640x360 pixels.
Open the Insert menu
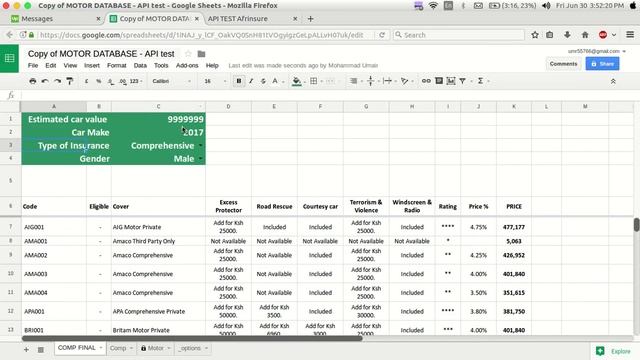point(92,65)
